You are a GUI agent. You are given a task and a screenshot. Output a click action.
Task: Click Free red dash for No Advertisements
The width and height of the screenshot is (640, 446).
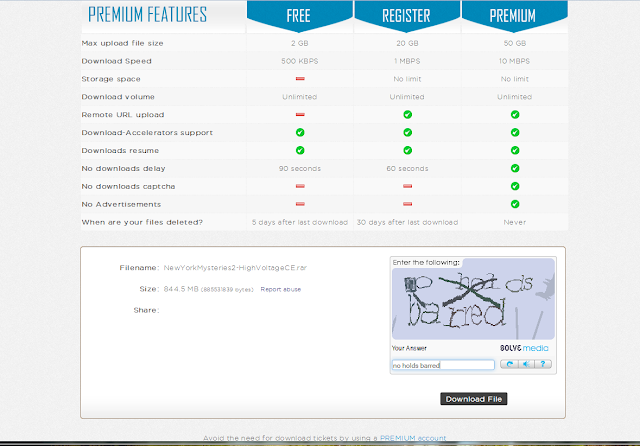(x=300, y=204)
